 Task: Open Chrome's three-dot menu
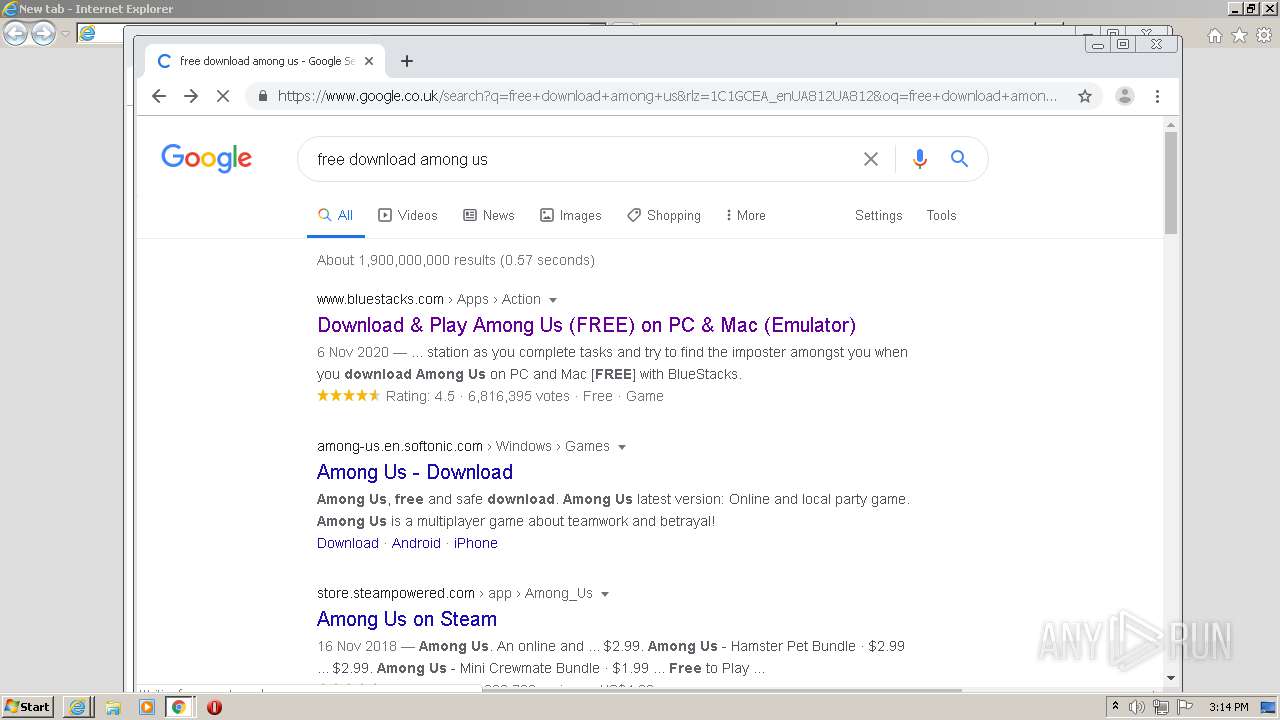point(1157,96)
